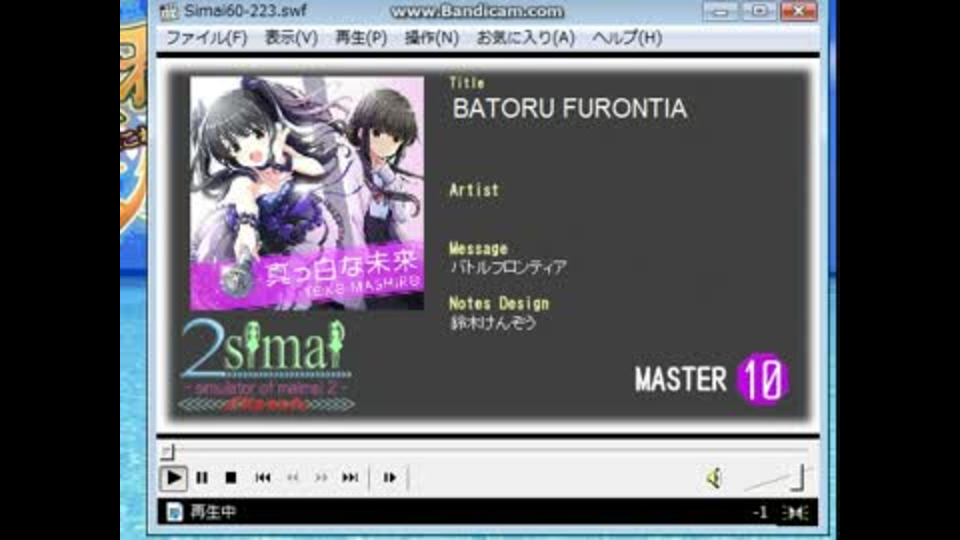Skip to the next track icon
The height and width of the screenshot is (540, 960).
[350, 478]
